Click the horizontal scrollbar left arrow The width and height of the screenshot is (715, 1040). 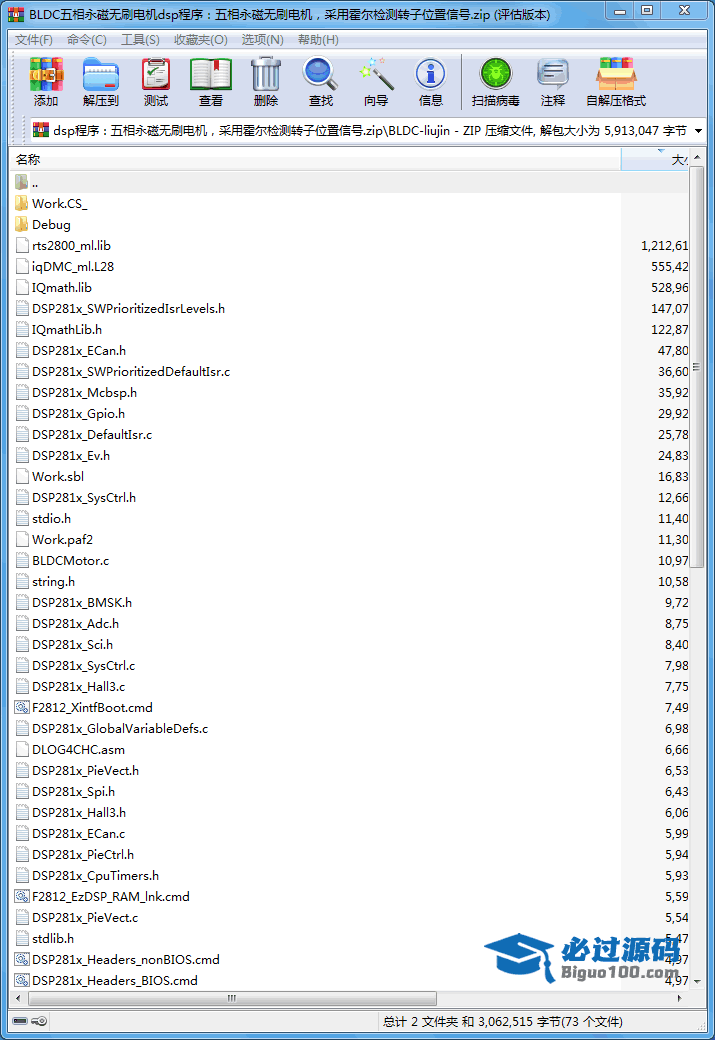[18, 998]
